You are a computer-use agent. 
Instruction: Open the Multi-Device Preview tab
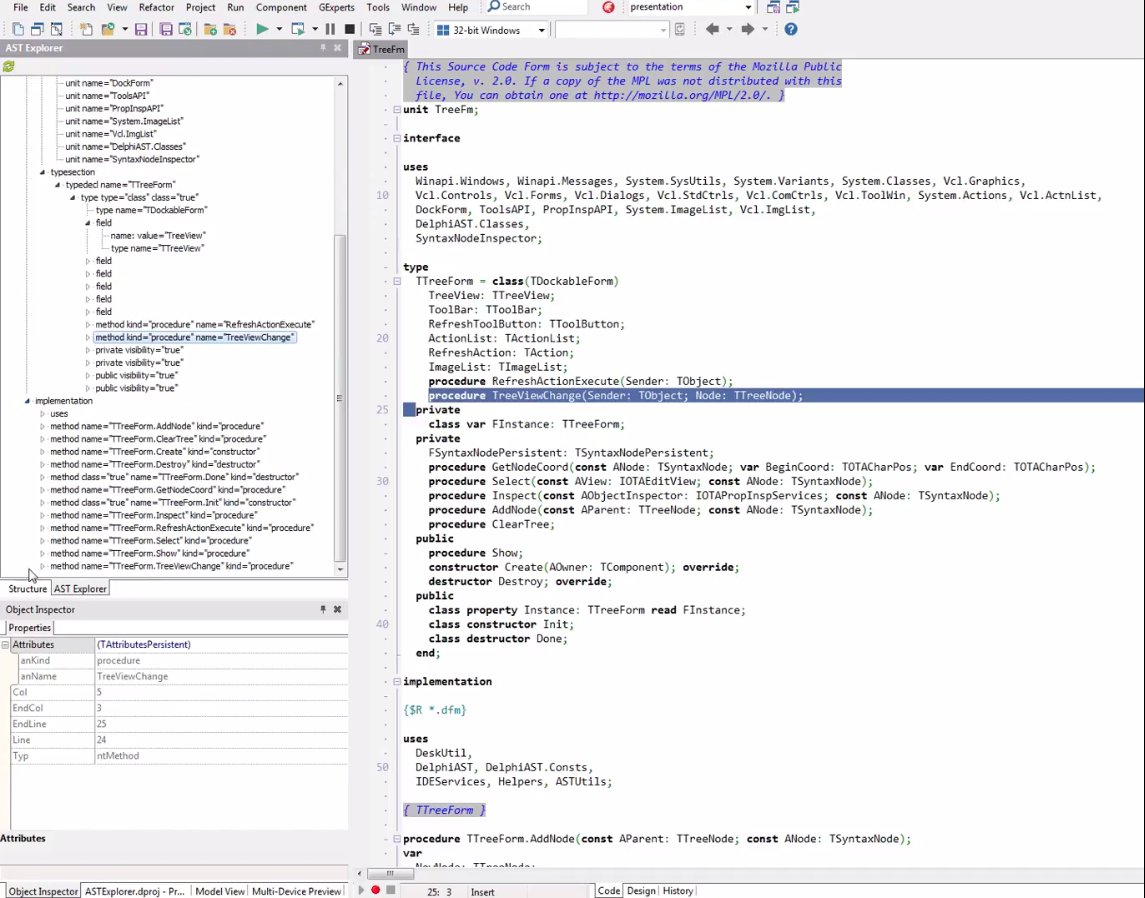[296, 891]
